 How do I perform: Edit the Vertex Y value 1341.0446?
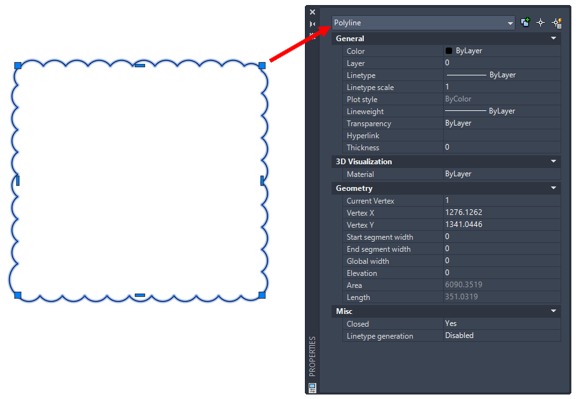click(x=502, y=225)
